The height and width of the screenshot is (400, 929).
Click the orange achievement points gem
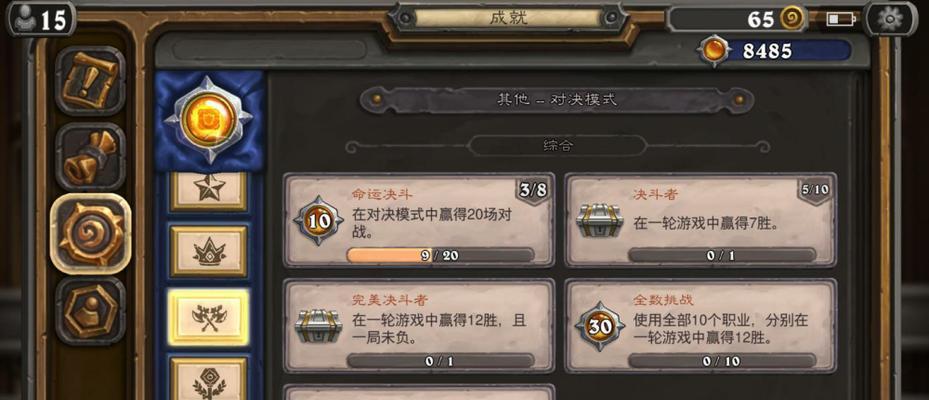[x=713, y=50]
